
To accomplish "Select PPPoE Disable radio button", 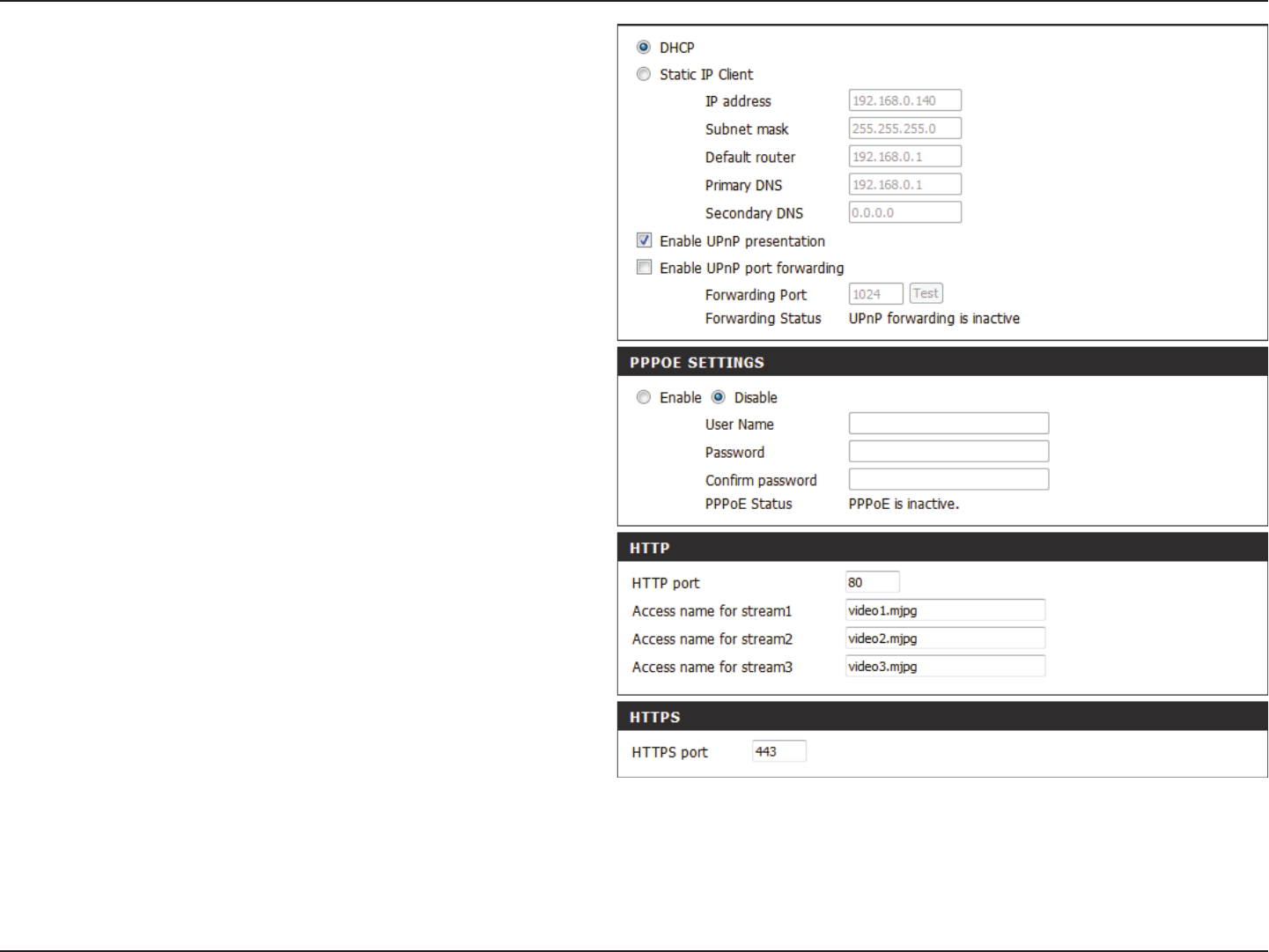I will pyautogui.click(x=719, y=398).
